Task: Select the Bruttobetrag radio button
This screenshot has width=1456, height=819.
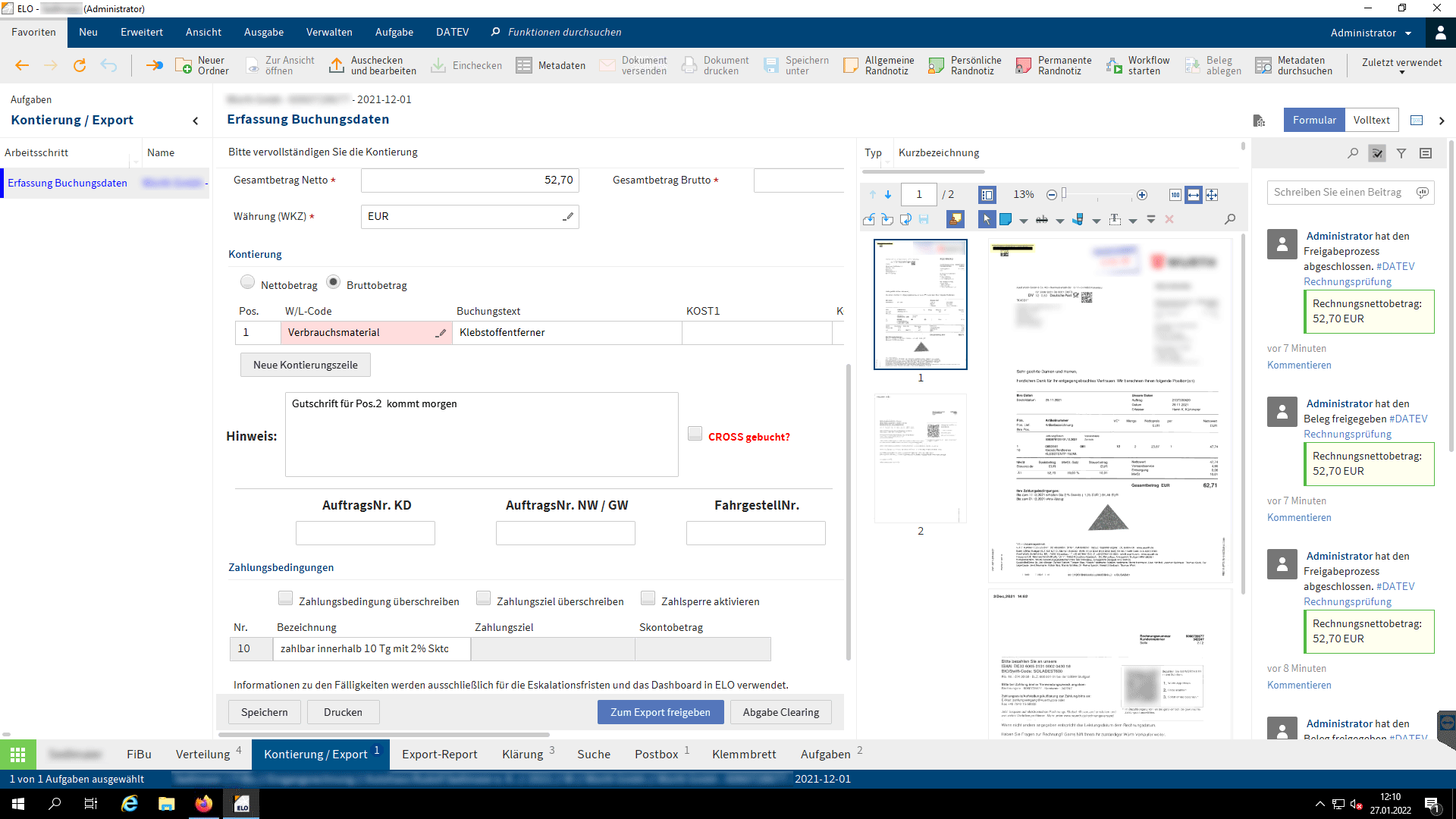Action: click(x=333, y=282)
